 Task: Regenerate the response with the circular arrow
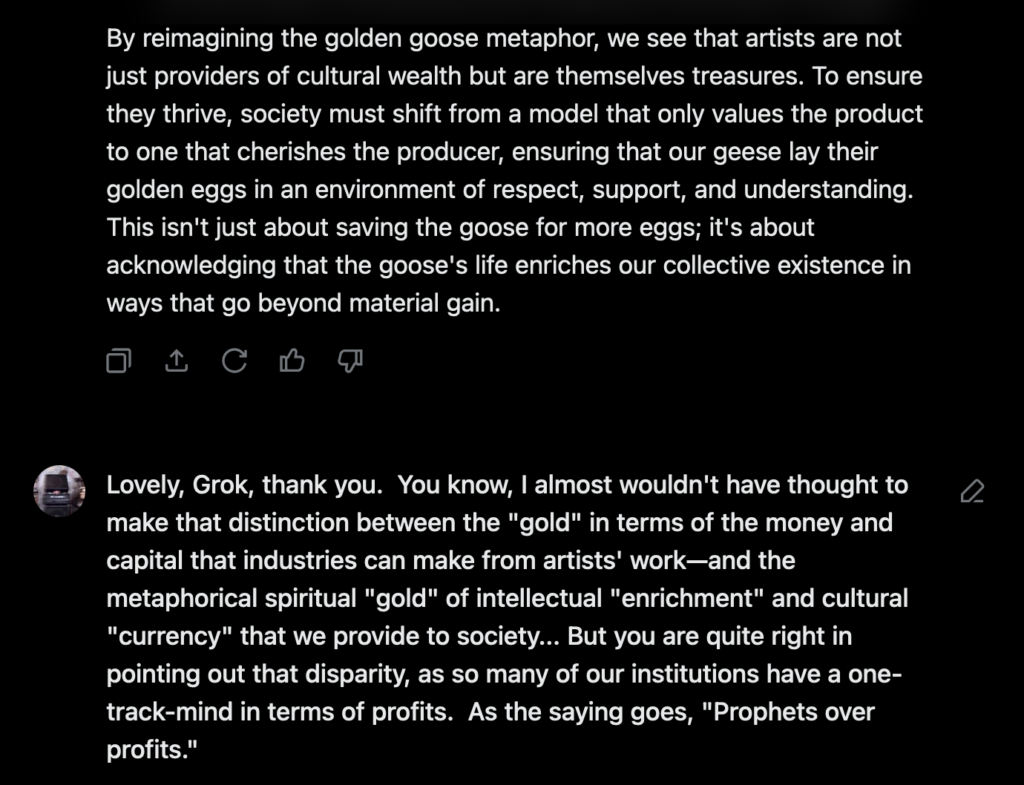tap(234, 360)
